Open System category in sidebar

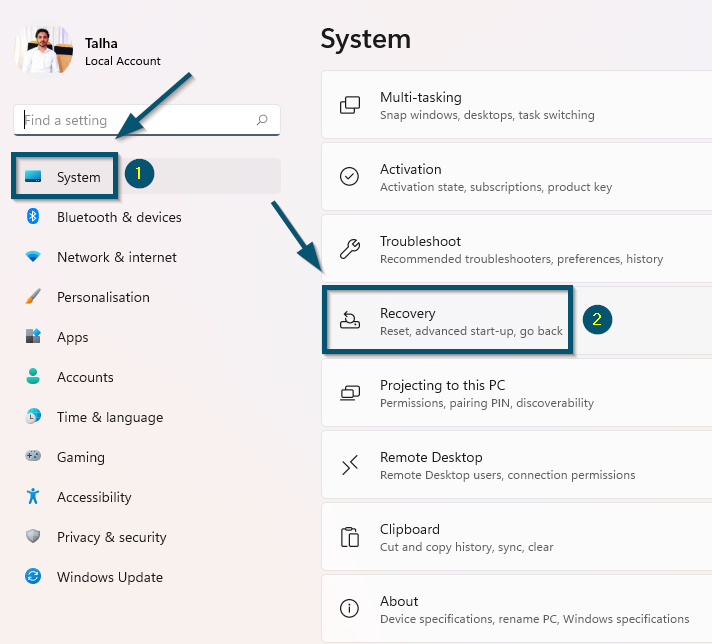tap(147, 176)
